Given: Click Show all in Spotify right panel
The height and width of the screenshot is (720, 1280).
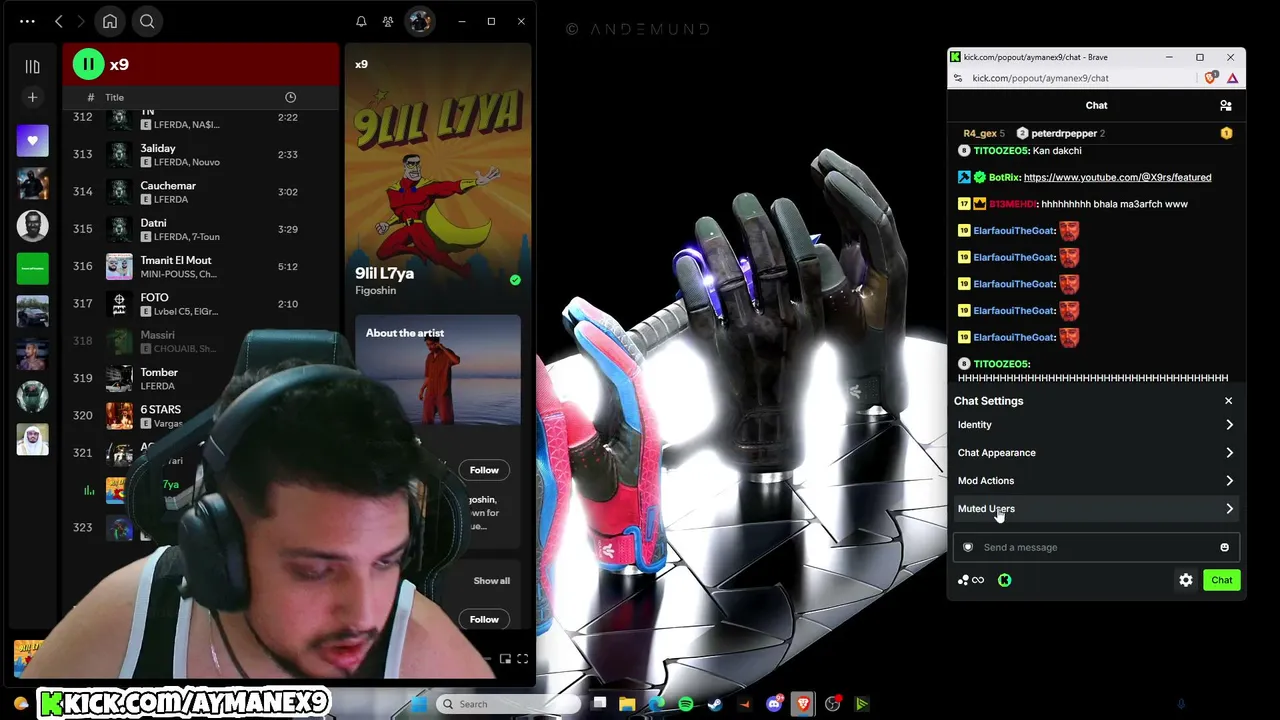Looking at the screenshot, I should coord(491,581).
